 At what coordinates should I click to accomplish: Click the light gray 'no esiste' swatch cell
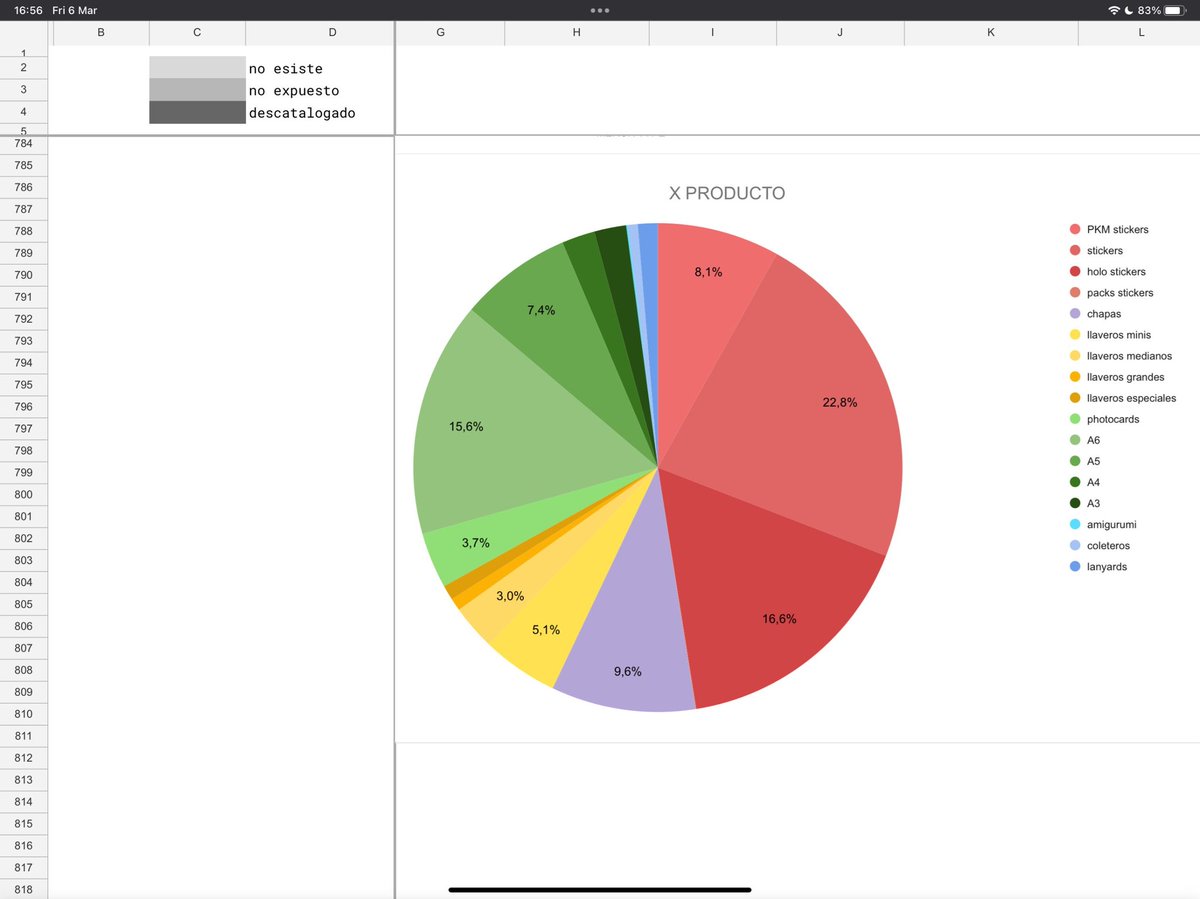(x=197, y=67)
